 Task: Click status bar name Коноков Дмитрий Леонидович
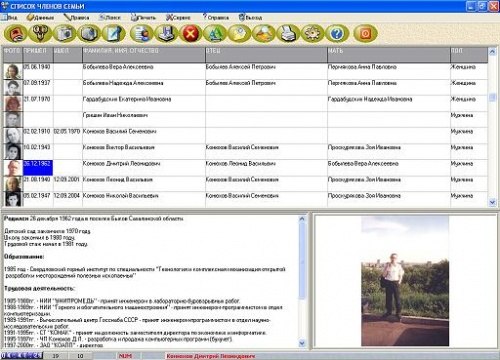tap(211, 356)
